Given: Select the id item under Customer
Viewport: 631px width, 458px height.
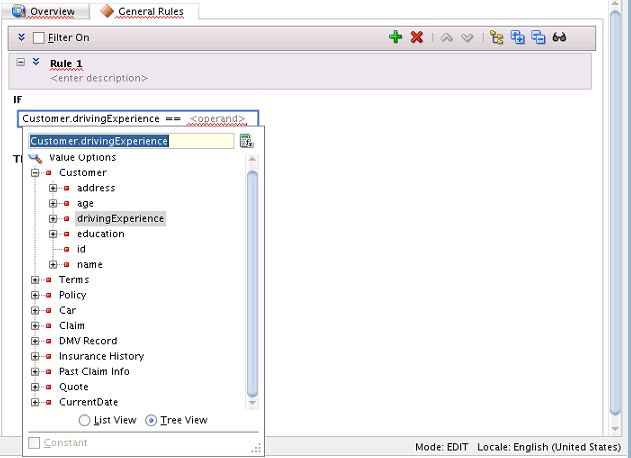Looking at the screenshot, I should [x=81, y=249].
